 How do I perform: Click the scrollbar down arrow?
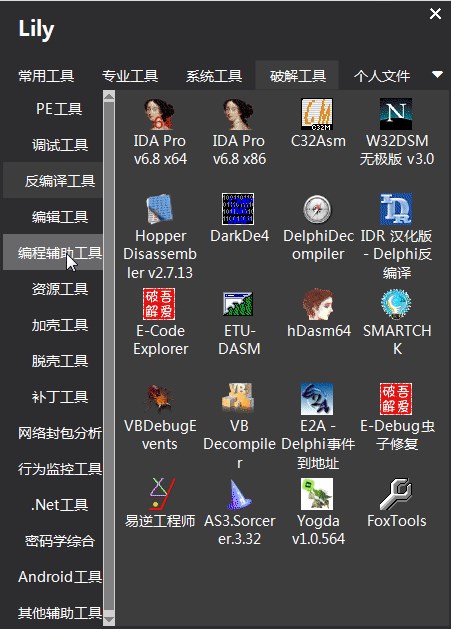click(109, 620)
